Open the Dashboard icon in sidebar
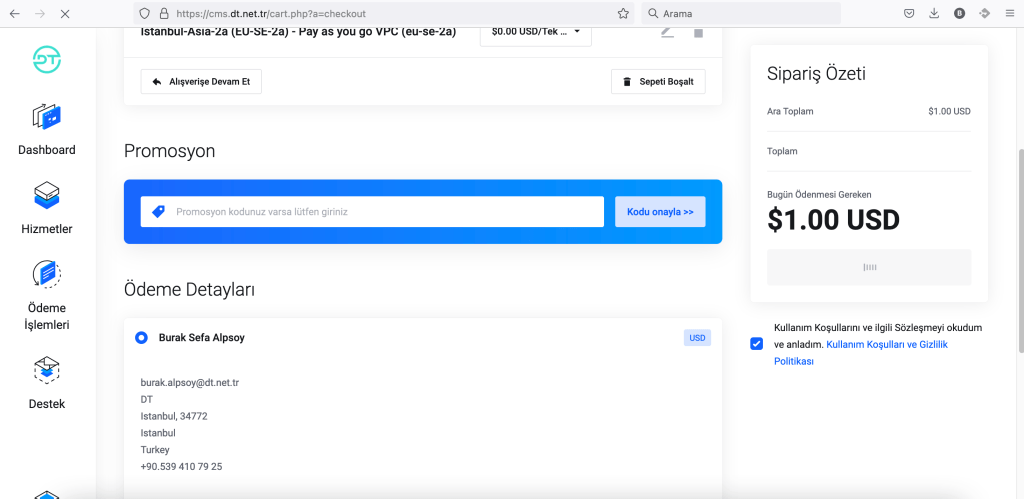The image size is (1024, 499). coord(47,117)
